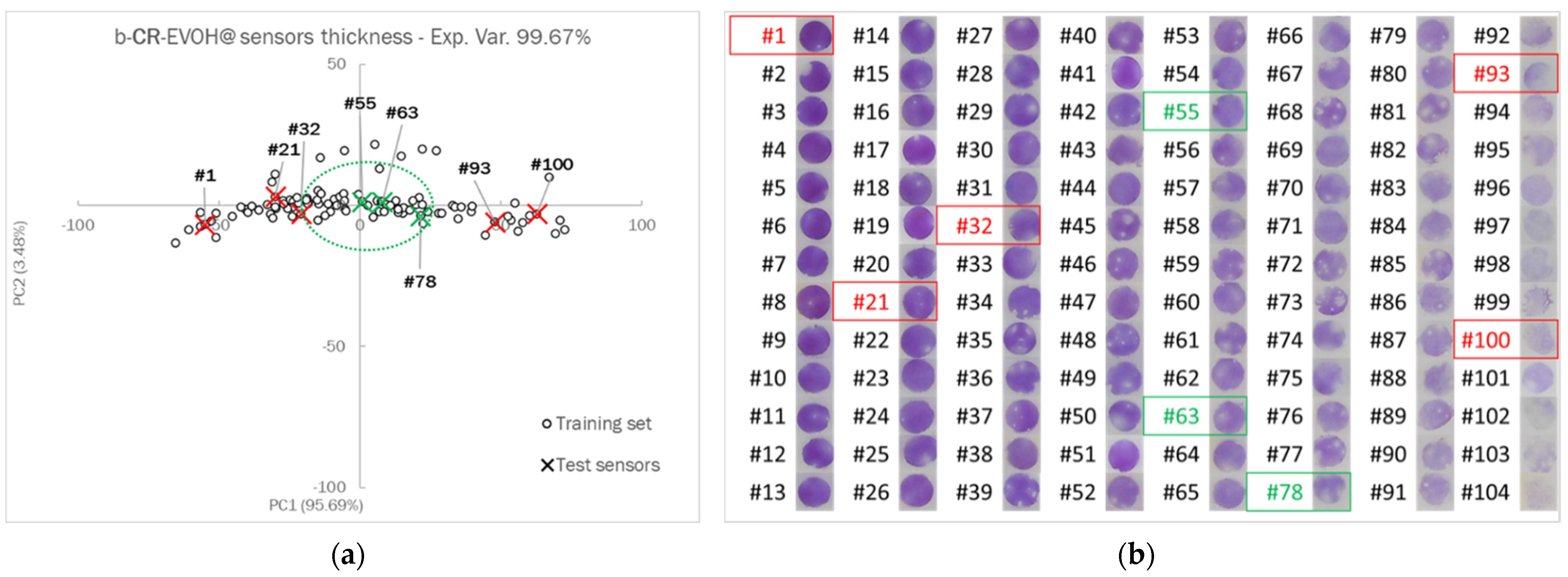Click the Test sensors legend X marker
1568x577 pixels.
click(547, 466)
